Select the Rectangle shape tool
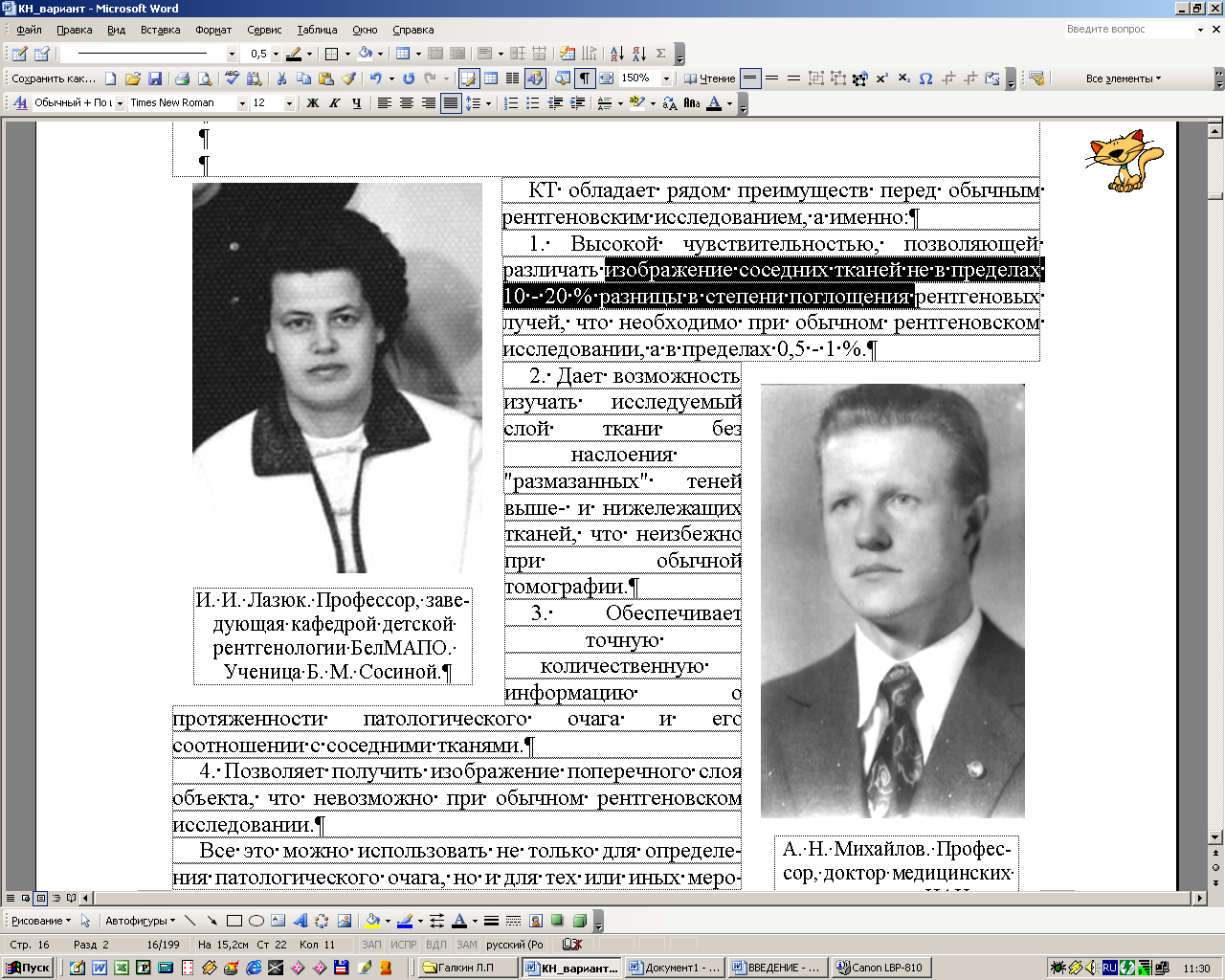This screenshot has height=980, width=1225. tap(234, 921)
